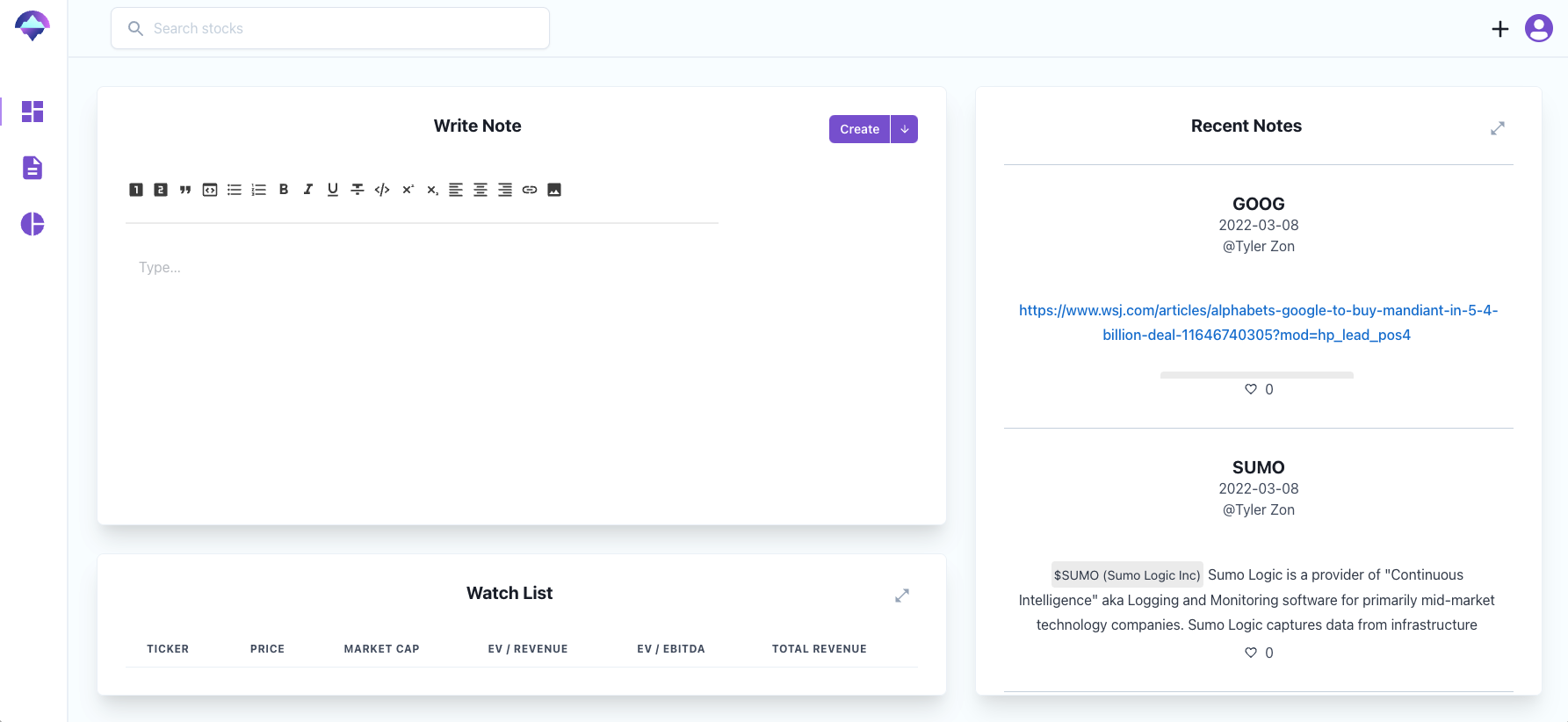The width and height of the screenshot is (1568, 722).
Task: Click the Create note button
Action: tap(859, 129)
